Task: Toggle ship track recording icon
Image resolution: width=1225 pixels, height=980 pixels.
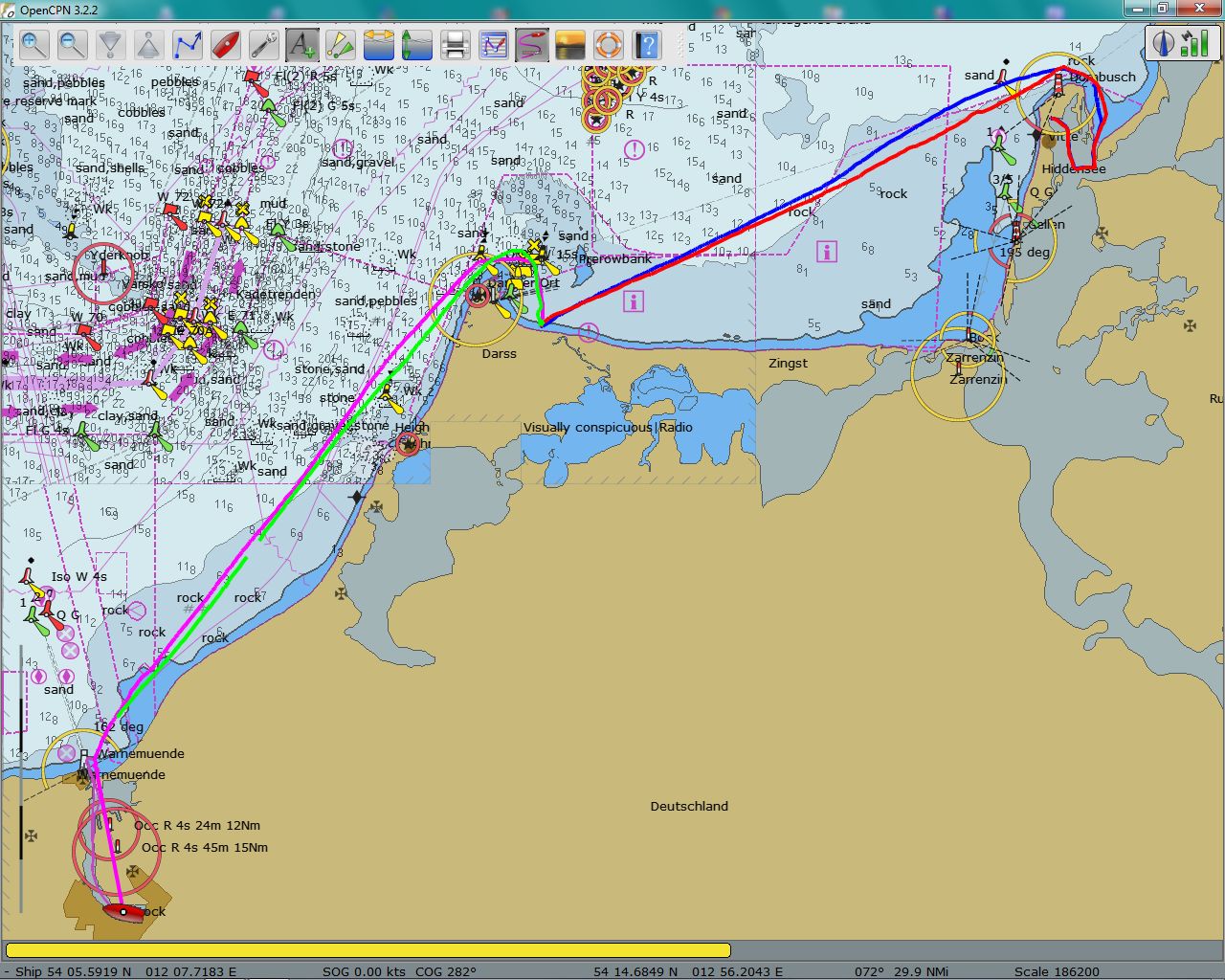Action: 532,45
